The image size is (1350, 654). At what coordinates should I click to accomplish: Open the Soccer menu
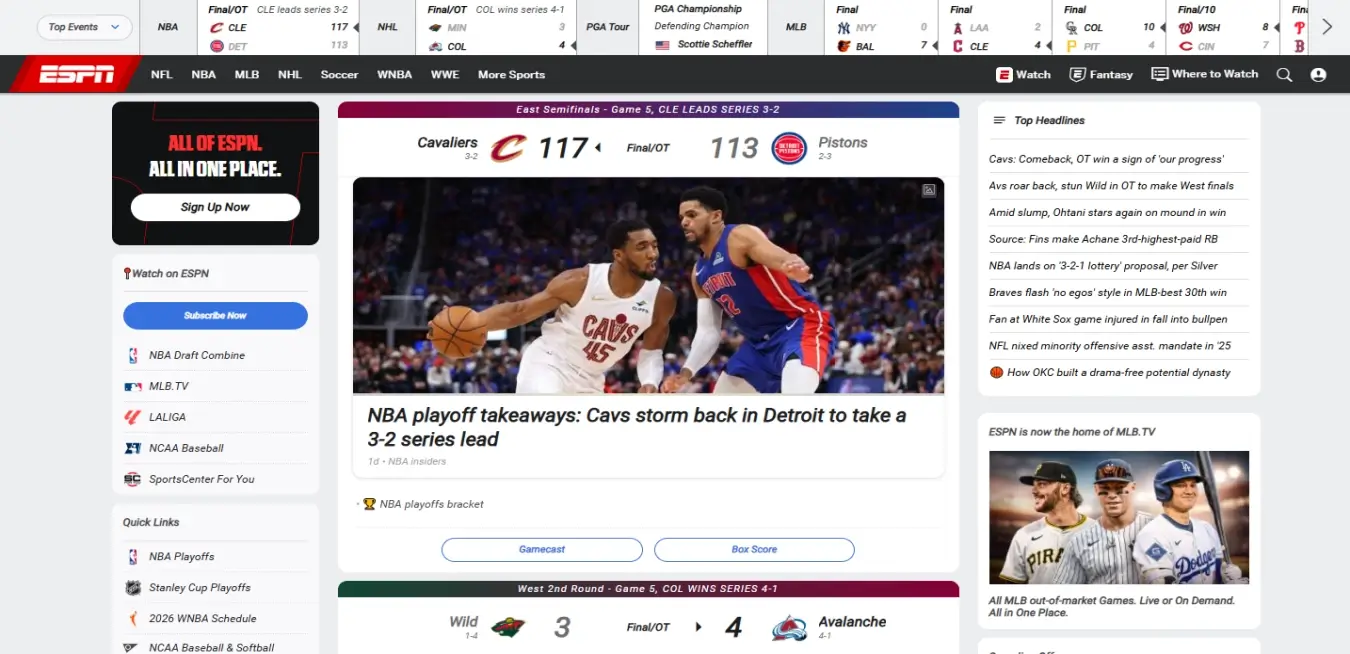tap(340, 74)
